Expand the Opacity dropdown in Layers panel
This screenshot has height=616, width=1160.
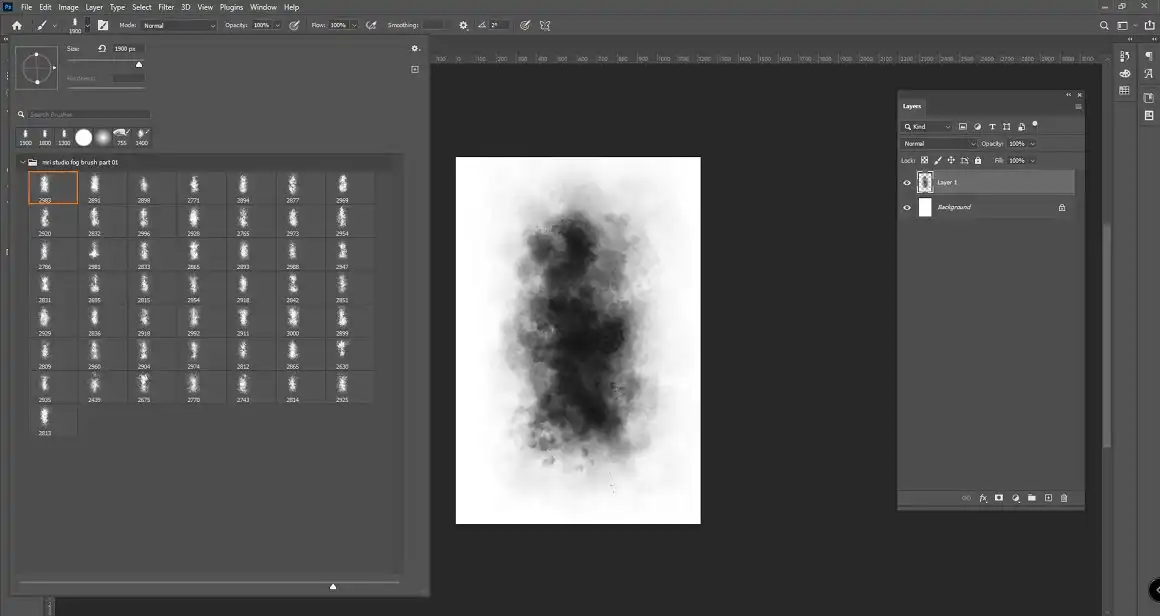point(1032,144)
